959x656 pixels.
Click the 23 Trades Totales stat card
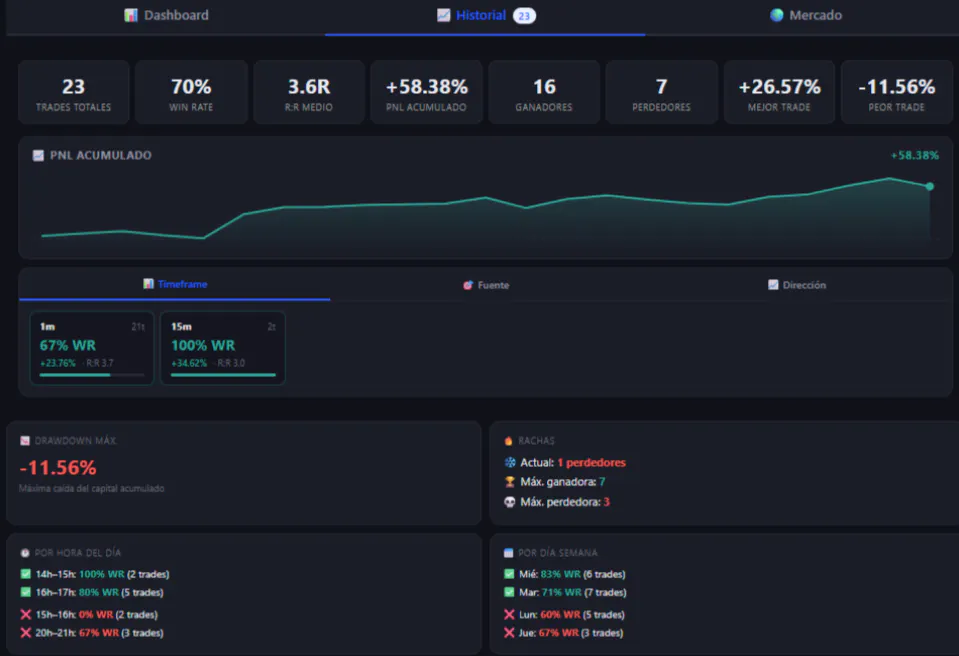[73, 92]
